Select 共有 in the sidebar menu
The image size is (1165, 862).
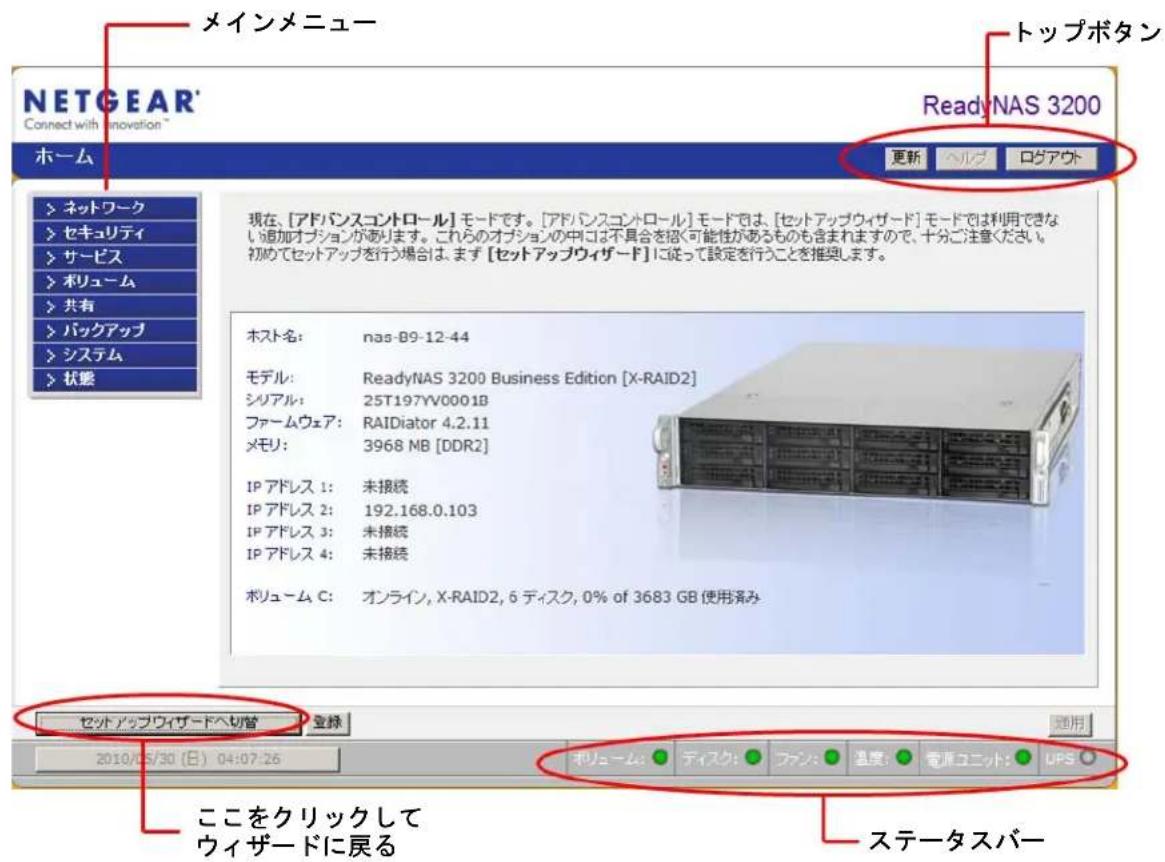(115, 305)
